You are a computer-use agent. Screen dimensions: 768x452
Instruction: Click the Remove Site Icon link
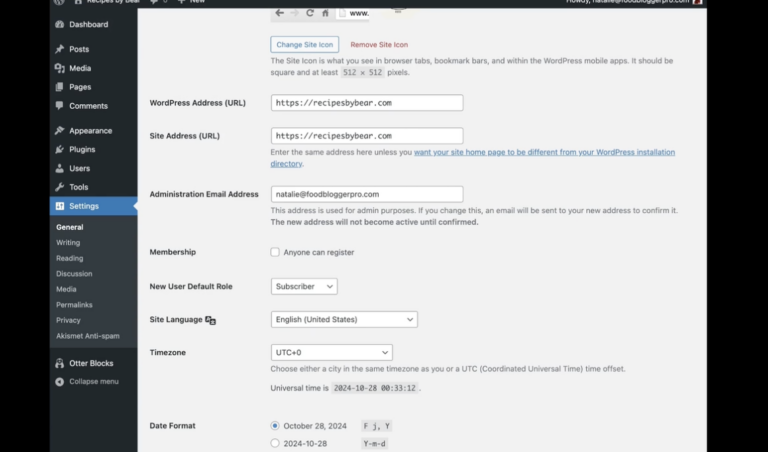tap(379, 45)
